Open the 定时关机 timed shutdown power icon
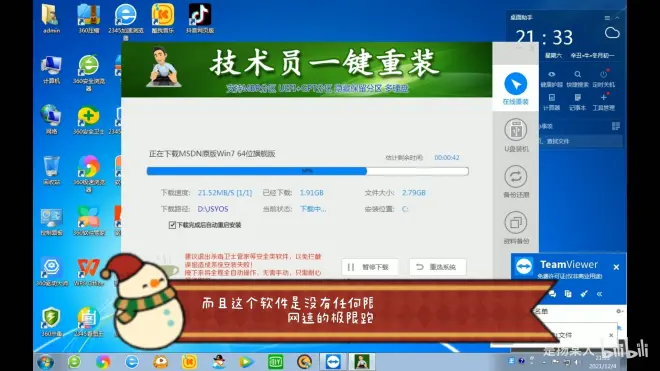Image resolution: width=660 pixels, height=371 pixels. [604, 75]
